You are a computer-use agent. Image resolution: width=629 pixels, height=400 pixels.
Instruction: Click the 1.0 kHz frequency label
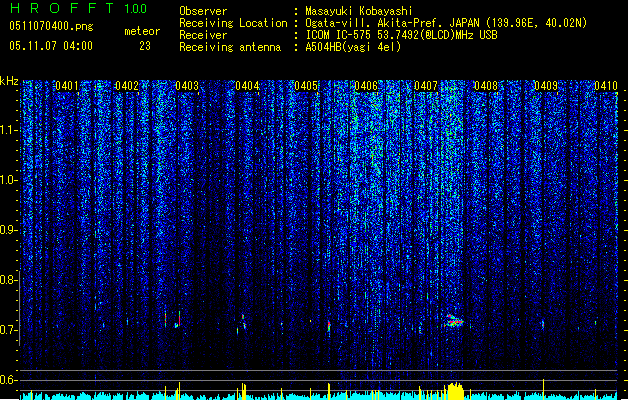8,180
